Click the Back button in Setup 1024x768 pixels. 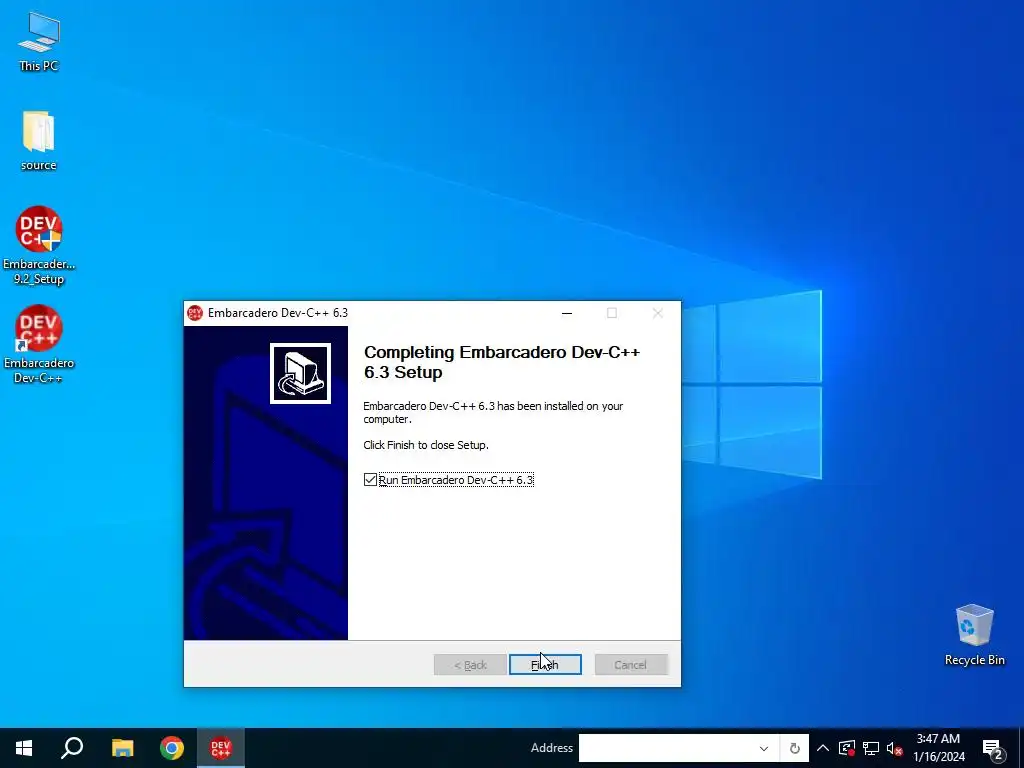click(x=470, y=664)
